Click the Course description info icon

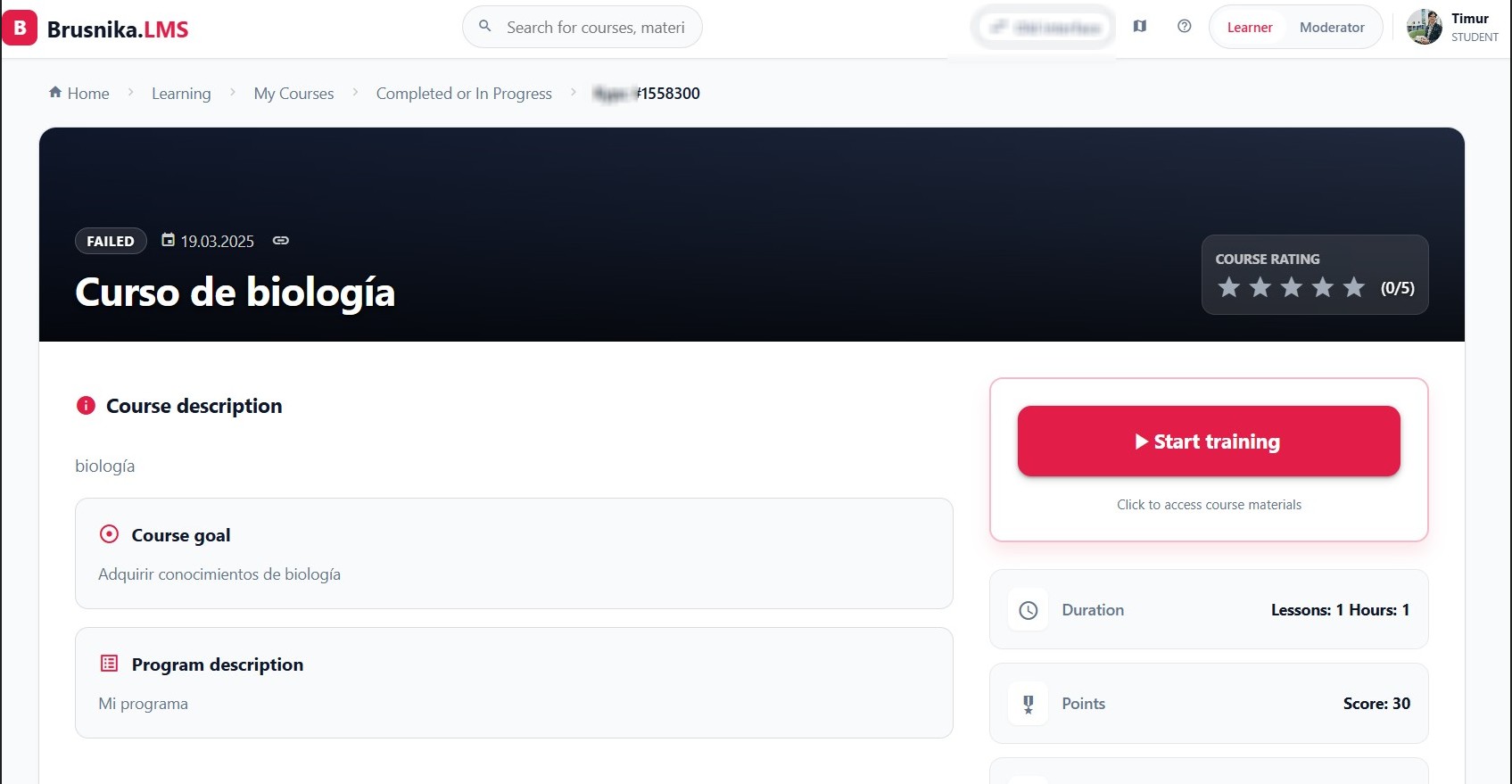pos(86,406)
